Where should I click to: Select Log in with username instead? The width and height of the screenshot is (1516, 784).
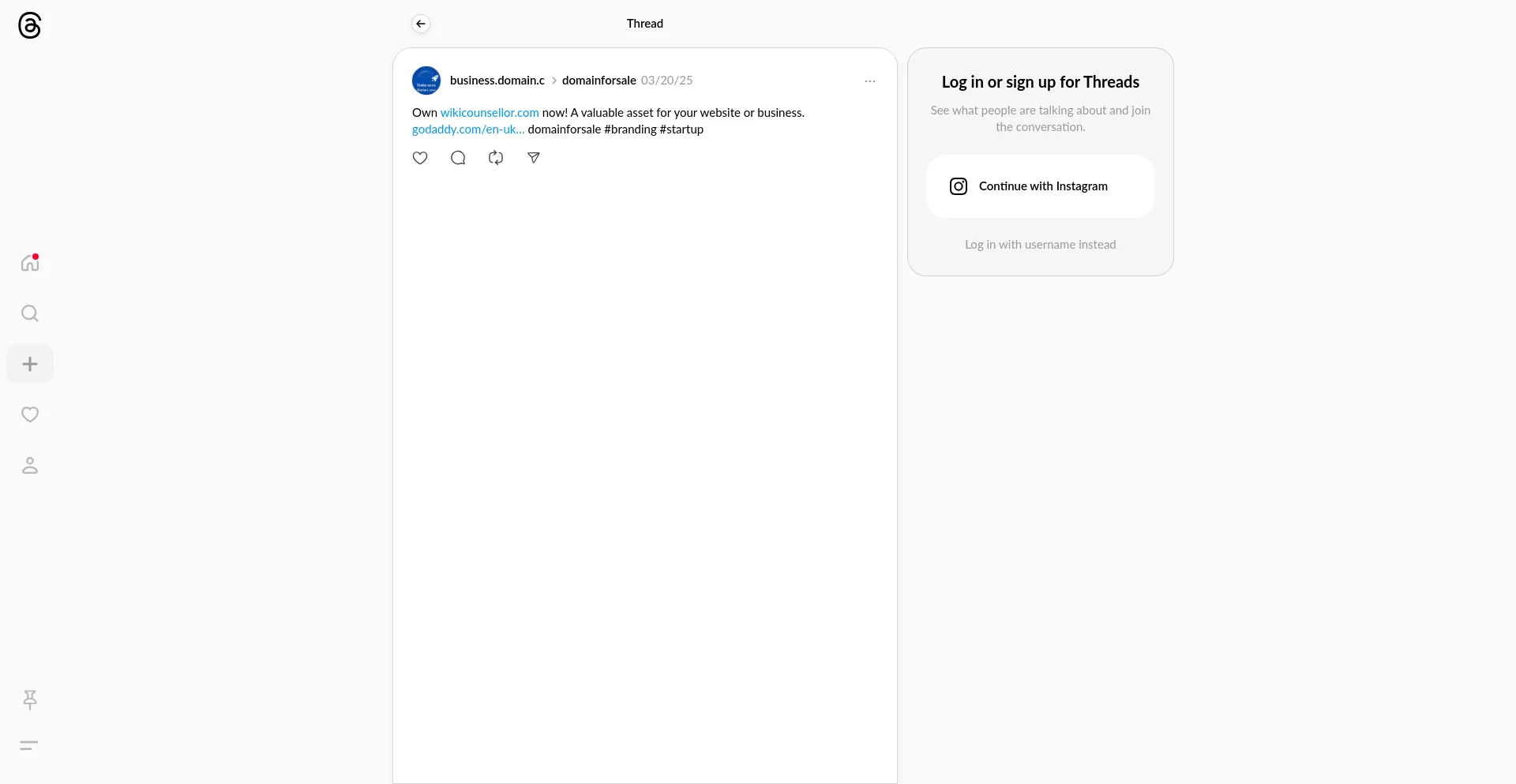pyautogui.click(x=1040, y=245)
